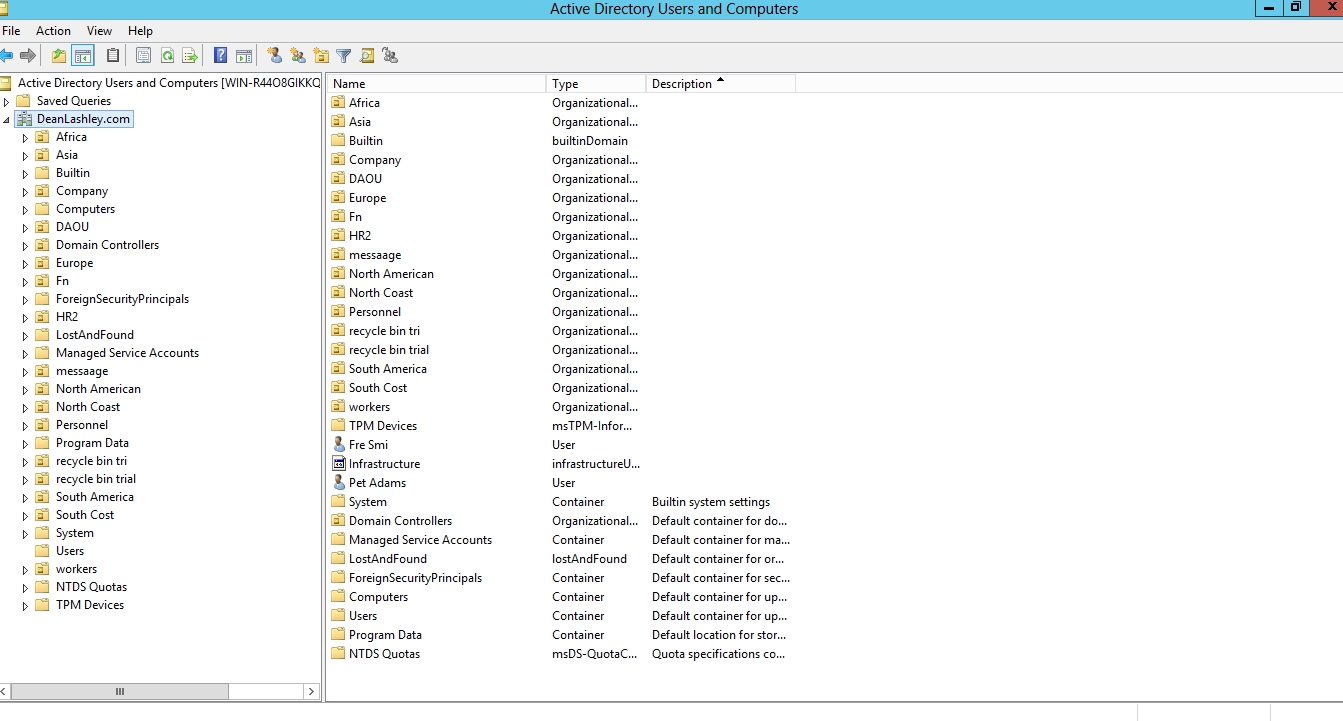The width and height of the screenshot is (1343, 721).
Task: Click the DeanLashley.com domain icon in the tree
Action: point(25,119)
